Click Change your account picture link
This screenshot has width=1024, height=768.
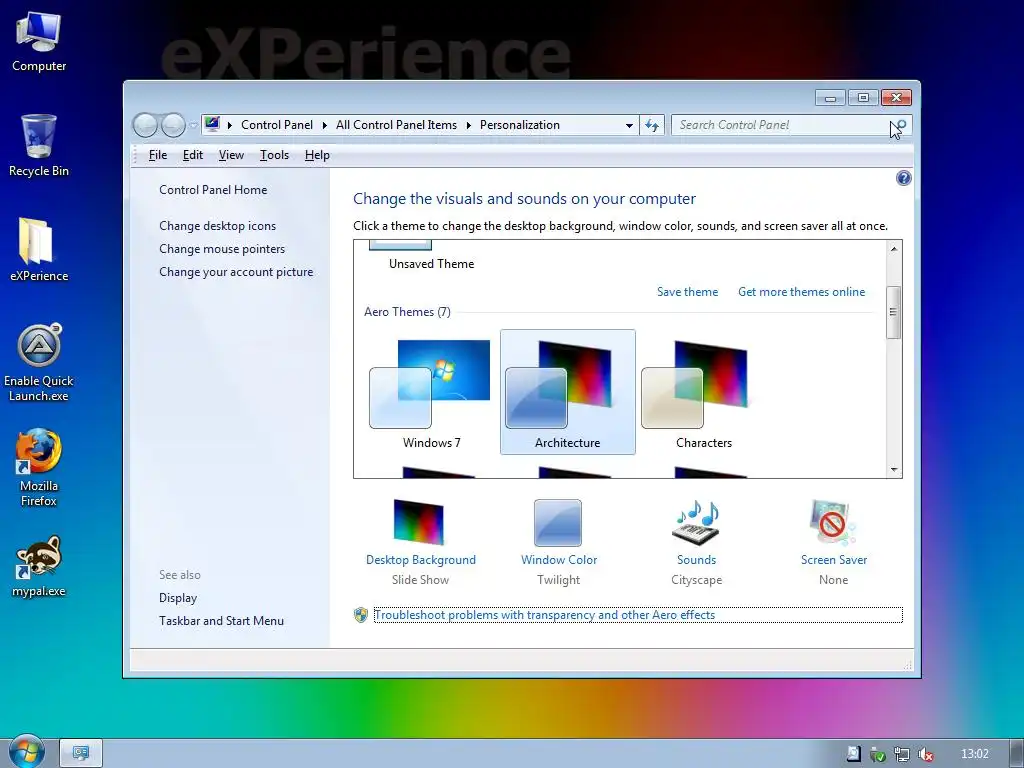coord(236,272)
